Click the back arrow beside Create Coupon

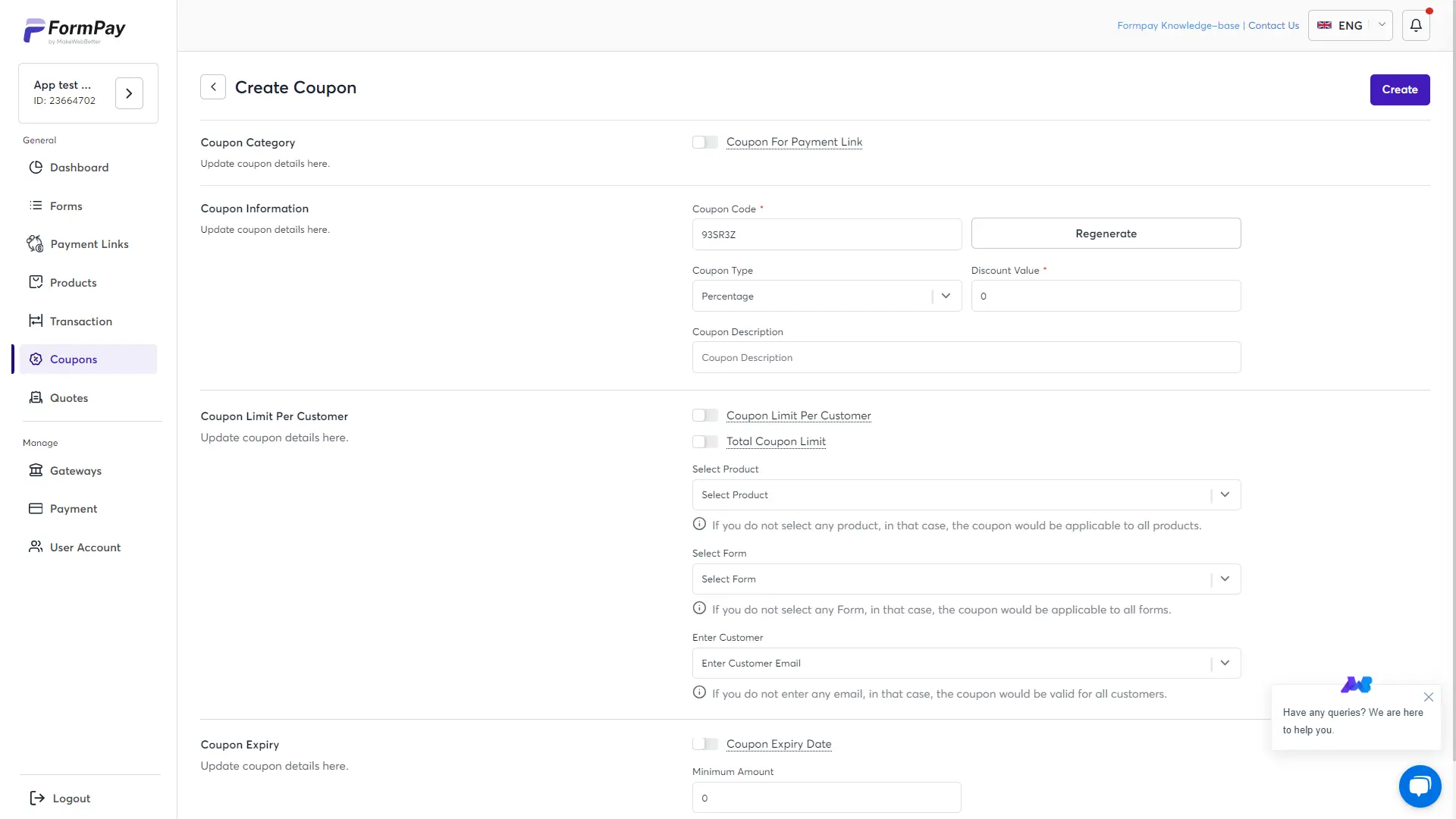tap(213, 87)
